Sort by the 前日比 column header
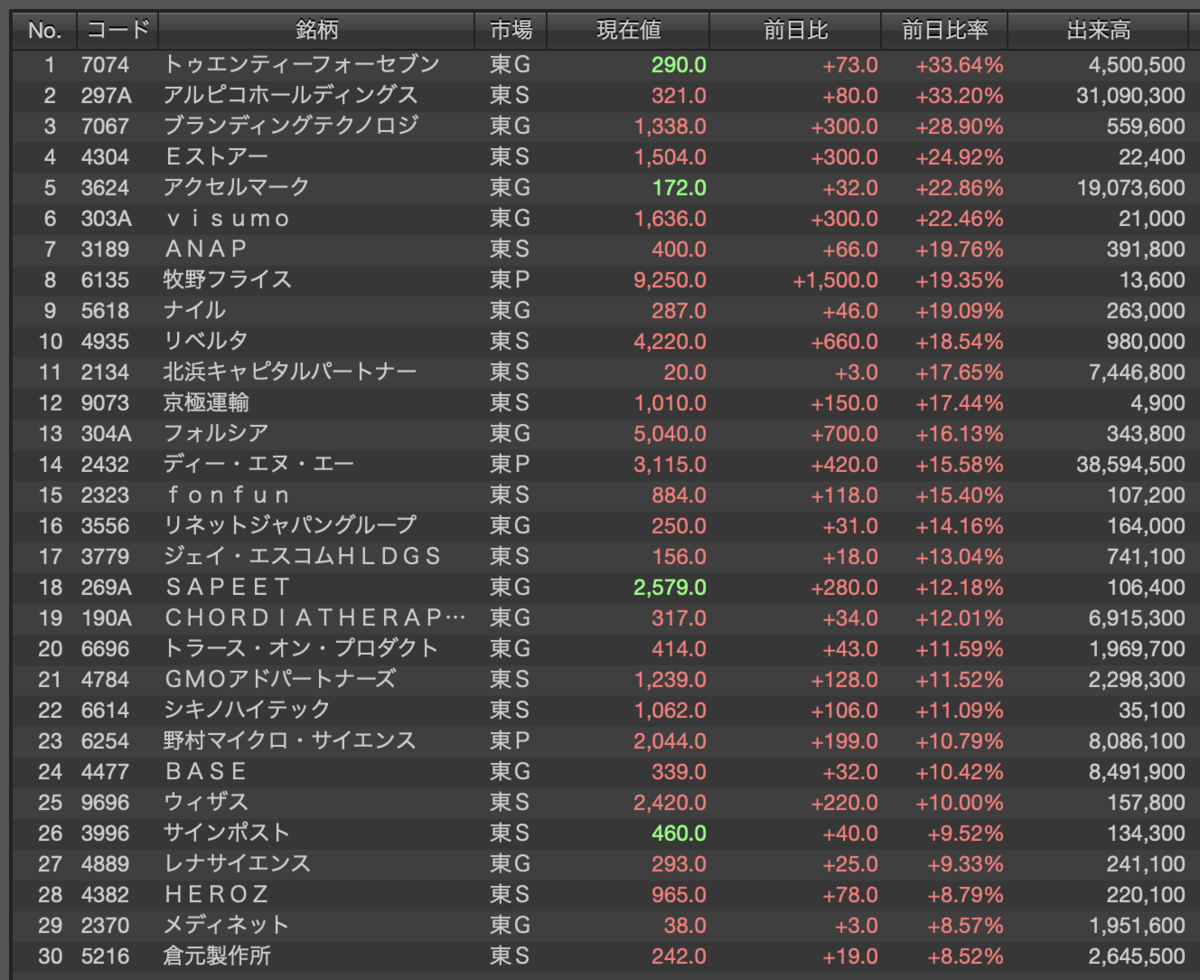Screen dimensions: 1200x980 click(x=795, y=31)
